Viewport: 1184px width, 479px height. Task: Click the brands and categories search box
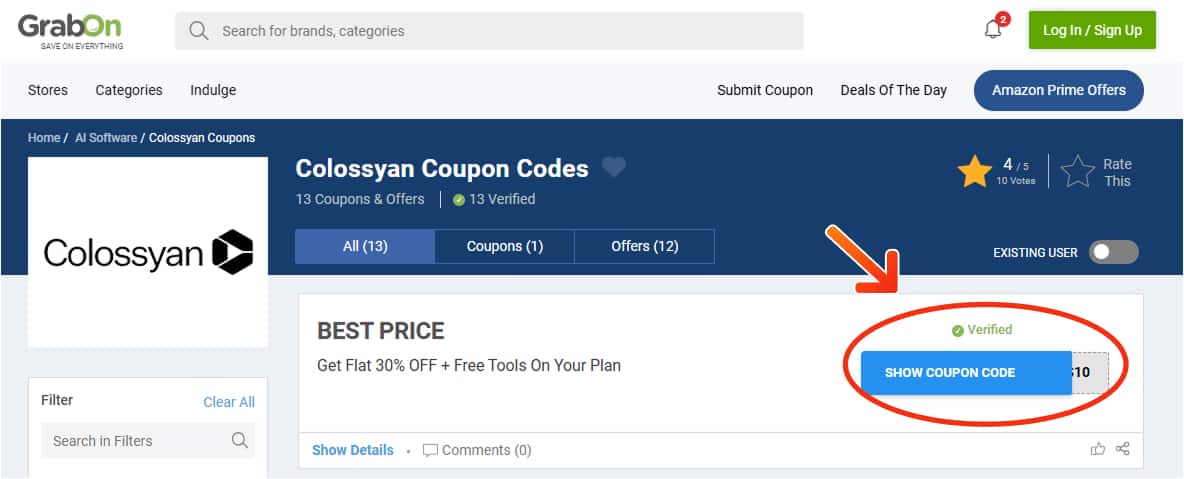coord(490,31)
